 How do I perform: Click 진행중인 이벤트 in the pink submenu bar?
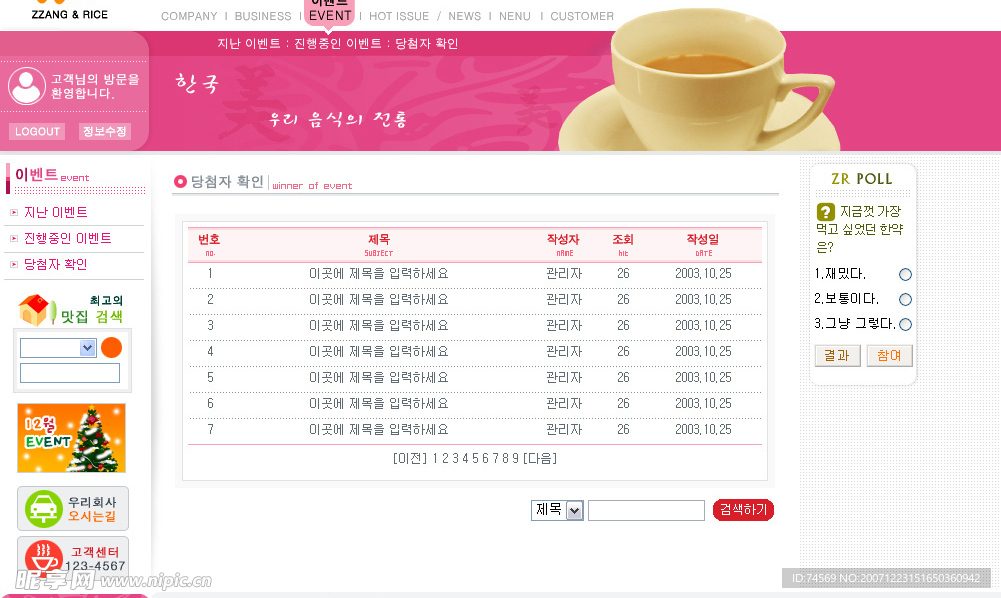pos(338,43)
